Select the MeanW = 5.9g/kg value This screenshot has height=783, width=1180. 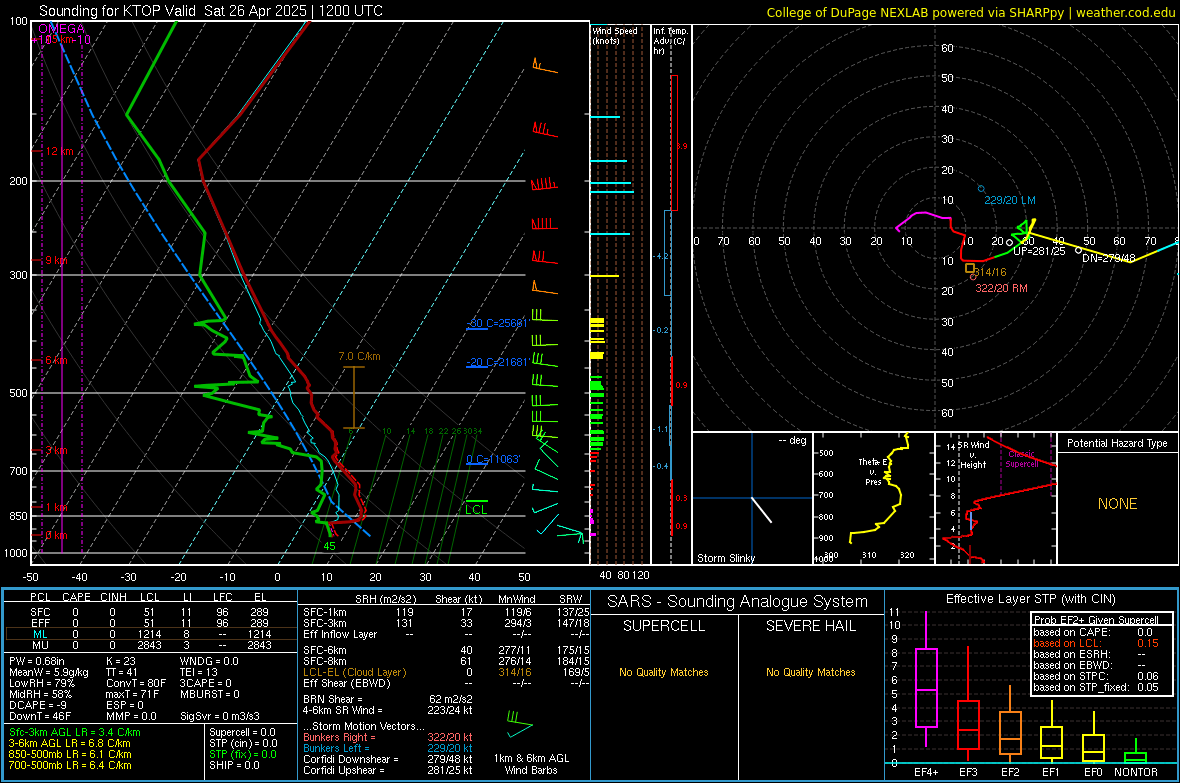pyautogui.click(x=49, y=672)
